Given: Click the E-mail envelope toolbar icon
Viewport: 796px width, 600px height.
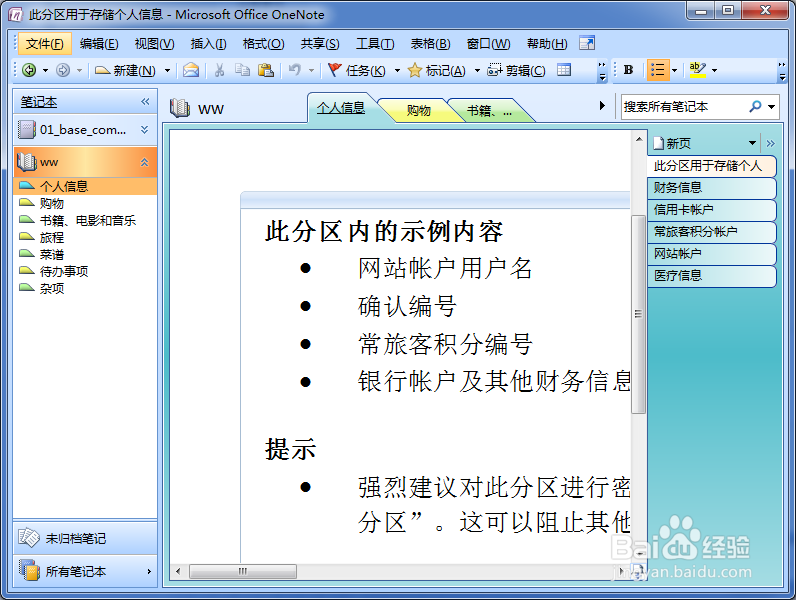Looking at the screenshot, I should (191, 70).
